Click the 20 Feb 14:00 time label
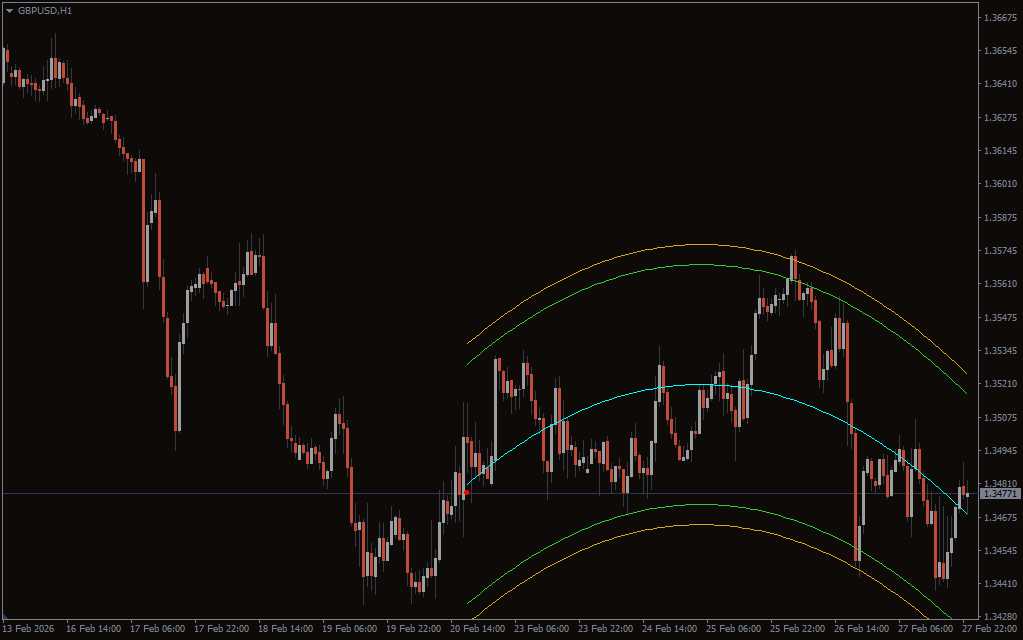This screenshot has width=1023, height=640. click(479, 629)
